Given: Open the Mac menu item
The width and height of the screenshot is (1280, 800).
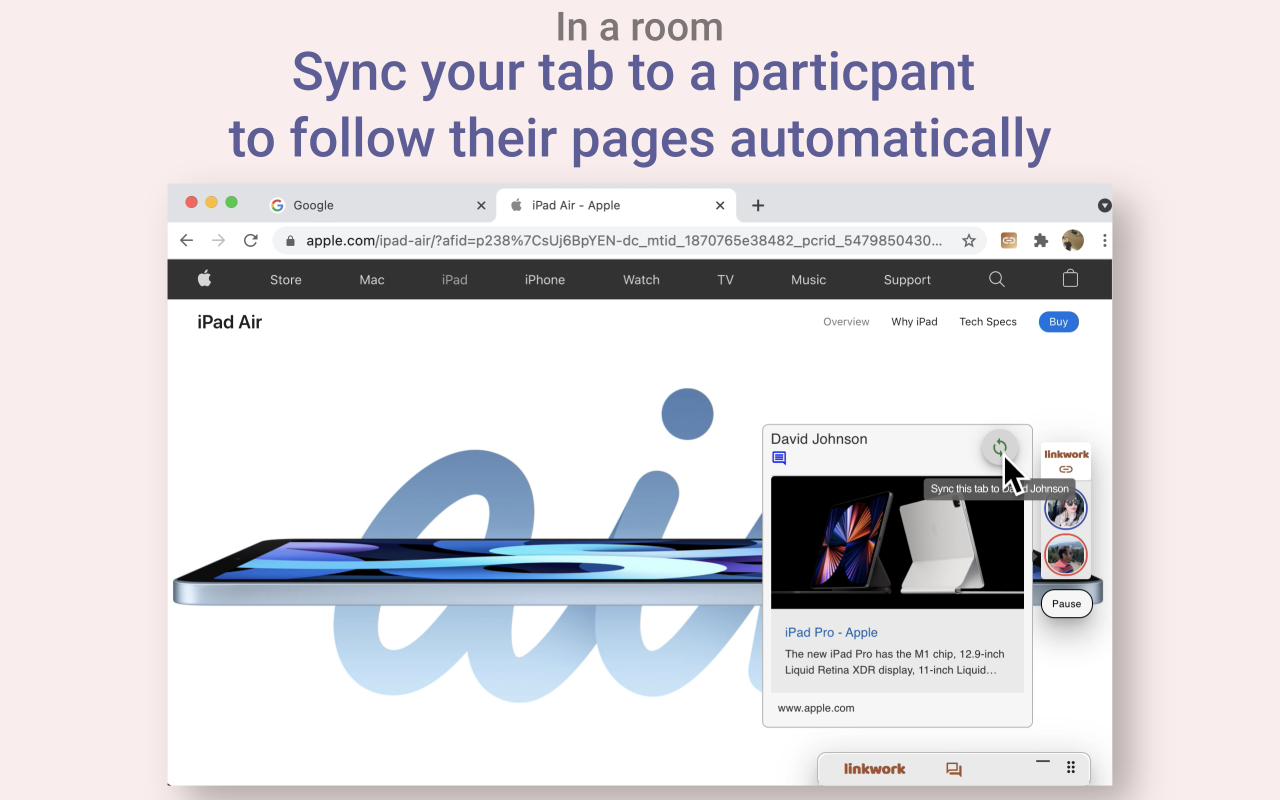Looking at the screenshot, I should (372, 280).
